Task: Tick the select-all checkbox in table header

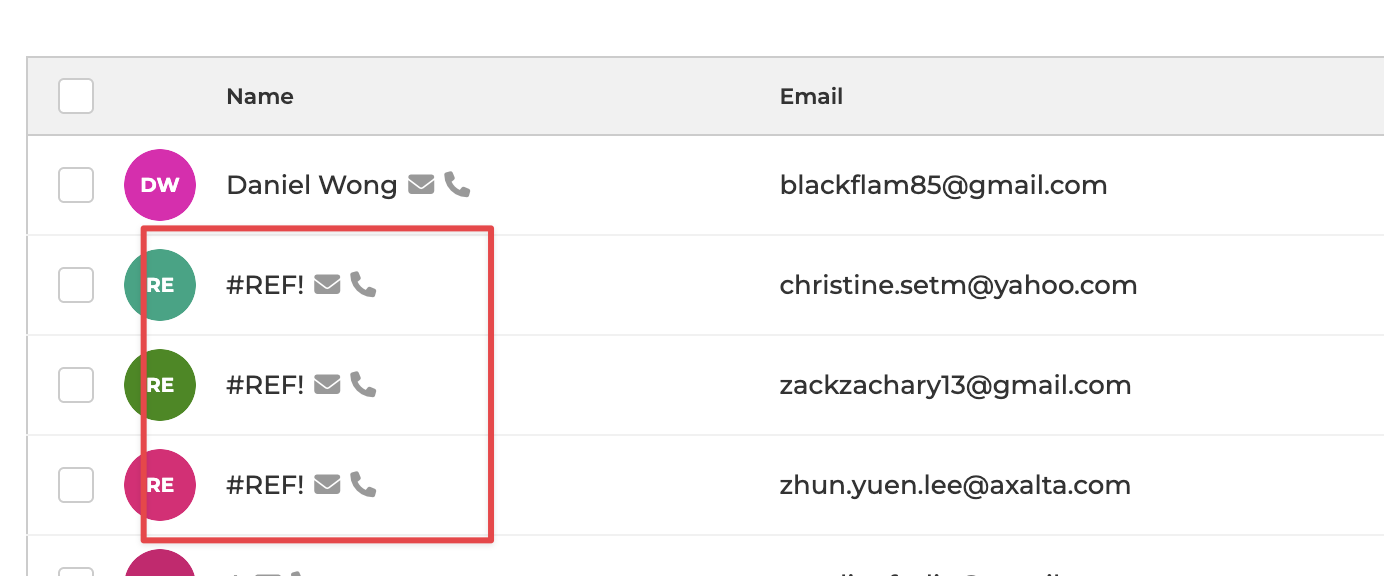Action: pos(76,96)
